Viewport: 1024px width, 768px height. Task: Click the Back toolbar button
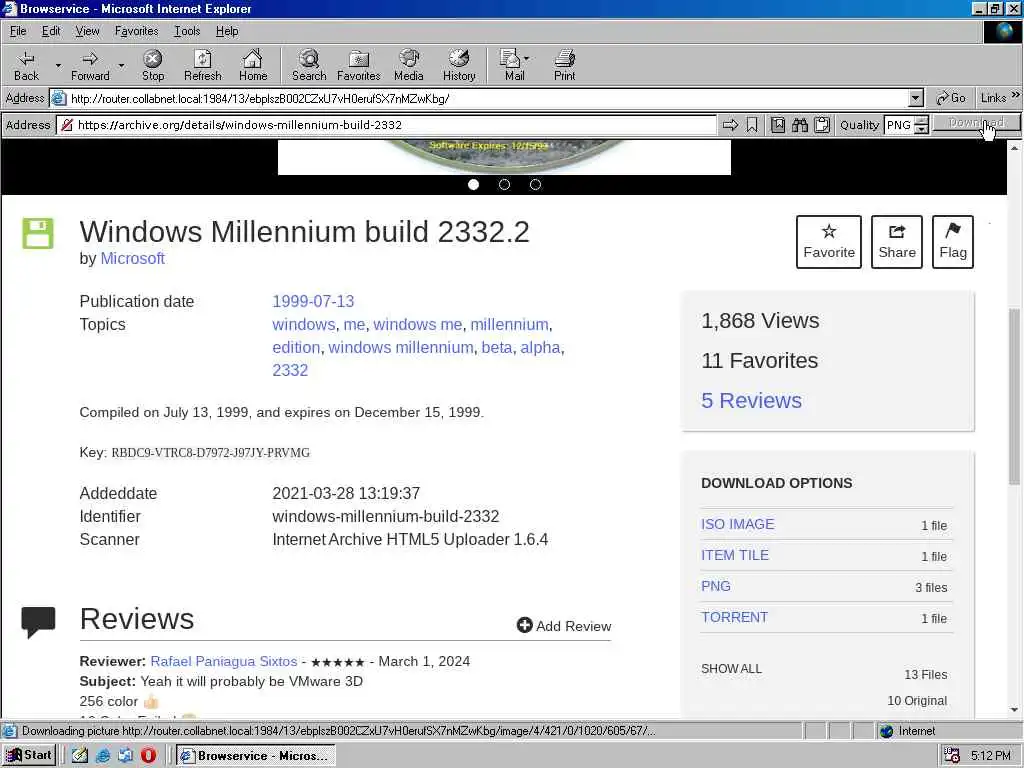tap(26, 65)
